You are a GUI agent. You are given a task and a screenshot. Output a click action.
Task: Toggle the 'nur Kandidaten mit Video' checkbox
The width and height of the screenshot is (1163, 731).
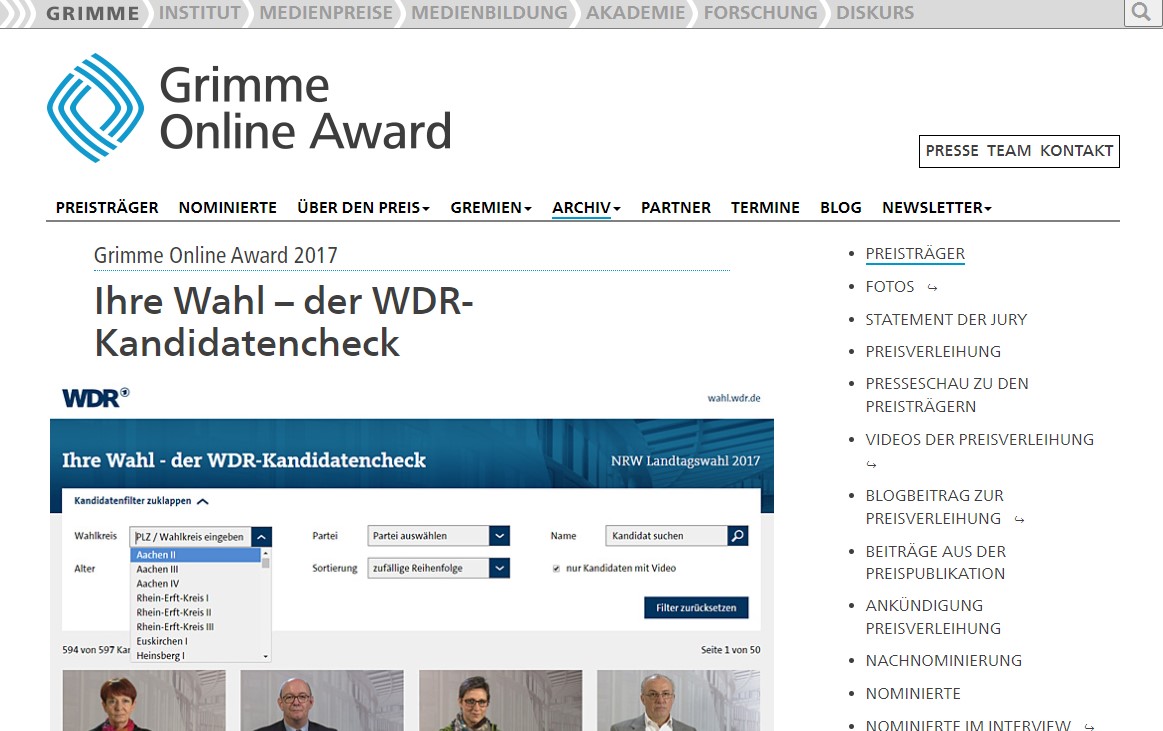point(556,569)
